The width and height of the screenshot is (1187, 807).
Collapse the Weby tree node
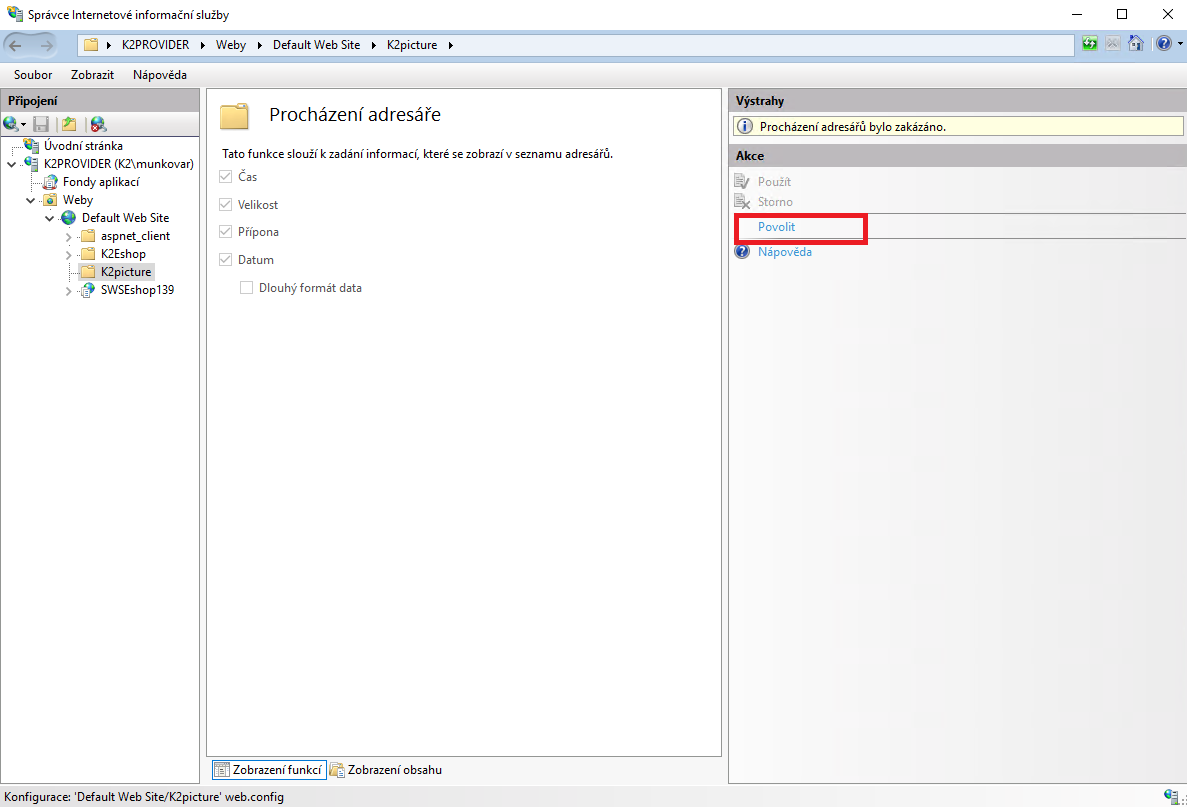tap(30, 201)
